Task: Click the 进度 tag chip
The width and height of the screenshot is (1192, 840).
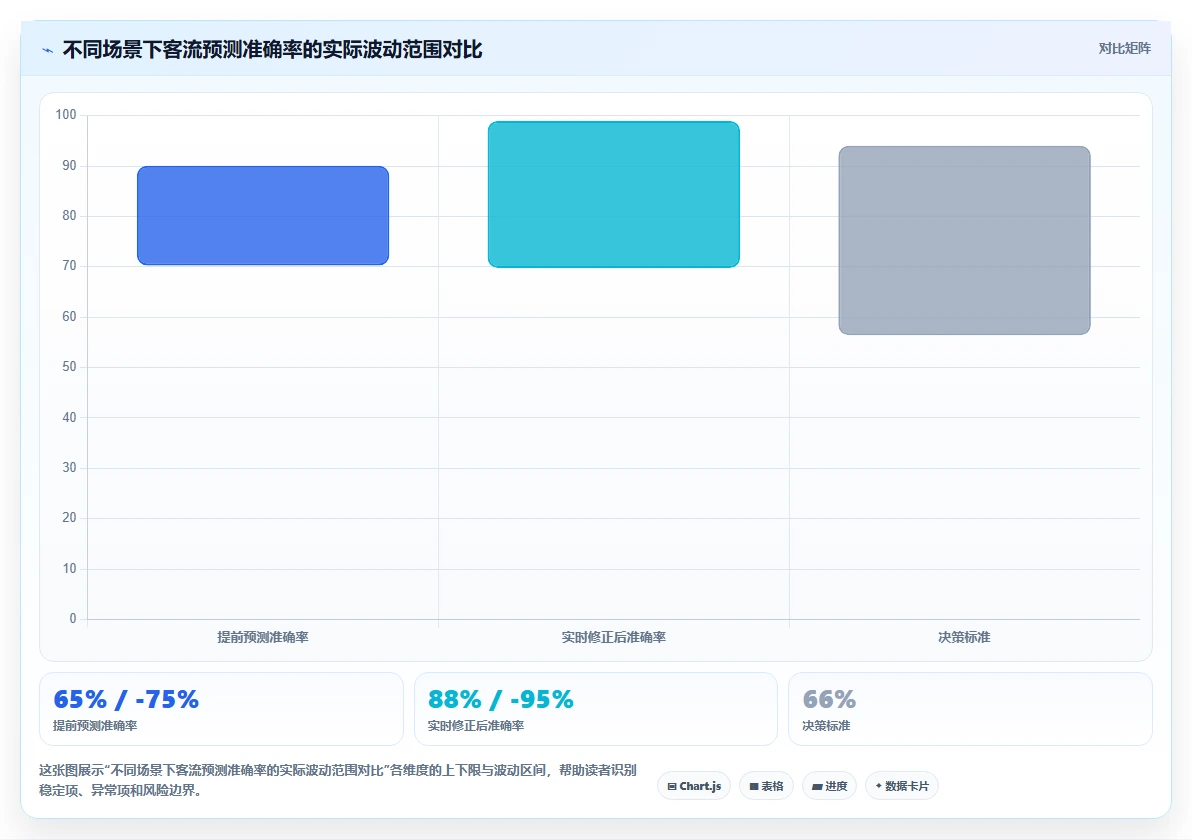Action: point(829,786)
